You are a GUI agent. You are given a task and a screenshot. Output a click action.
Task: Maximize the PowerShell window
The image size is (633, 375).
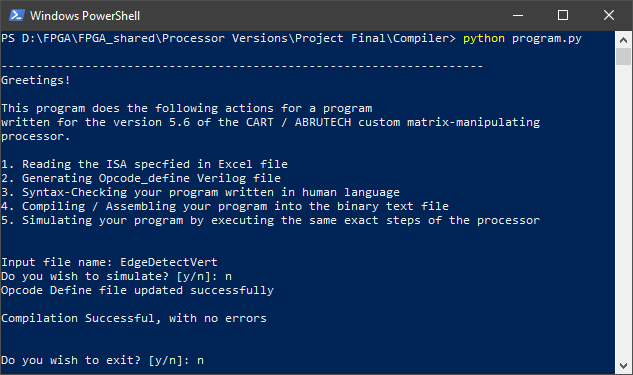563,15
